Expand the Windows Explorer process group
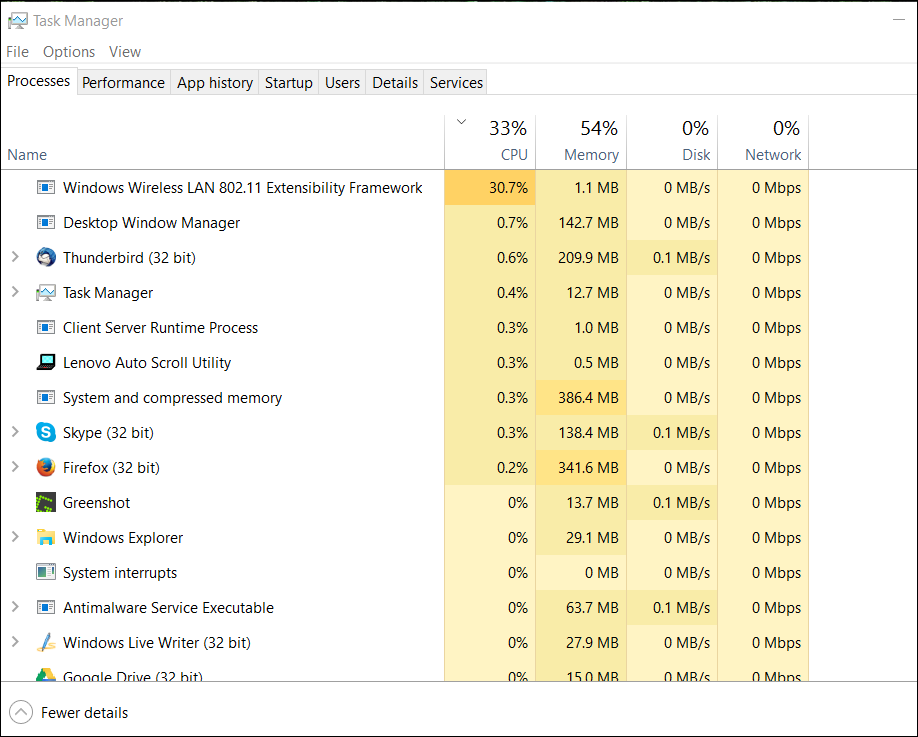 click(x=15, y=537)
